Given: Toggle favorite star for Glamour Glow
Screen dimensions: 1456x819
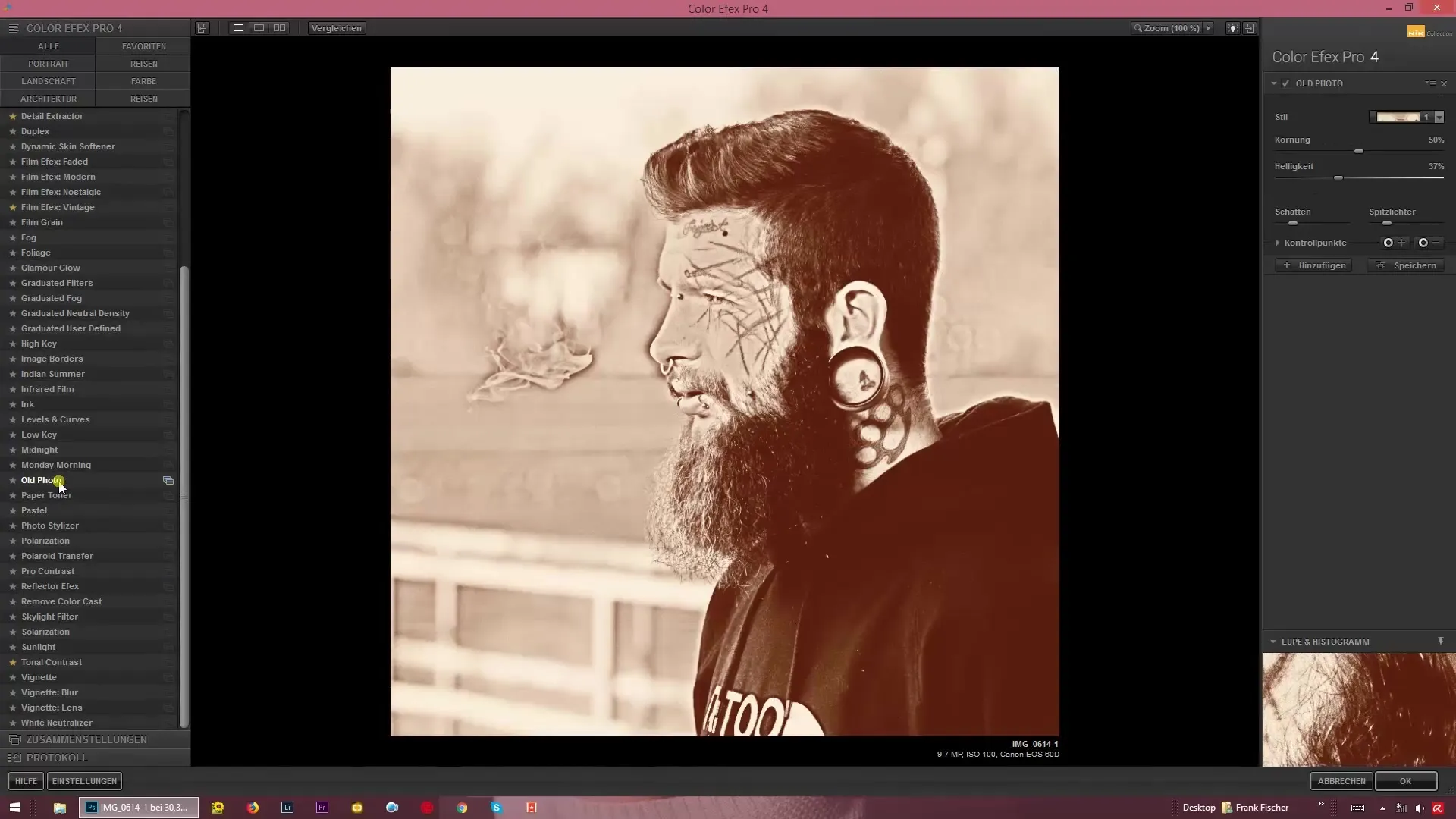Looking at the screenshot, I should point(13,268).
